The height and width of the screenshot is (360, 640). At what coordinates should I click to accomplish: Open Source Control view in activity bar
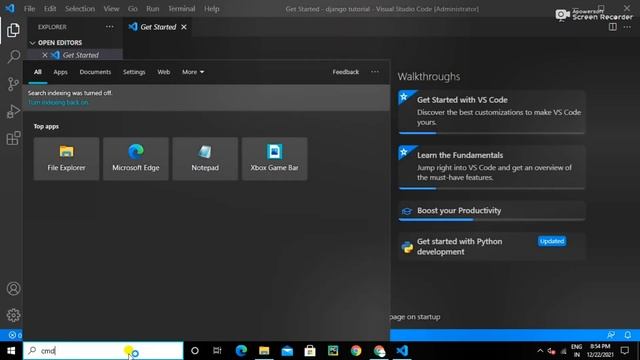click(x=13, y=84)
